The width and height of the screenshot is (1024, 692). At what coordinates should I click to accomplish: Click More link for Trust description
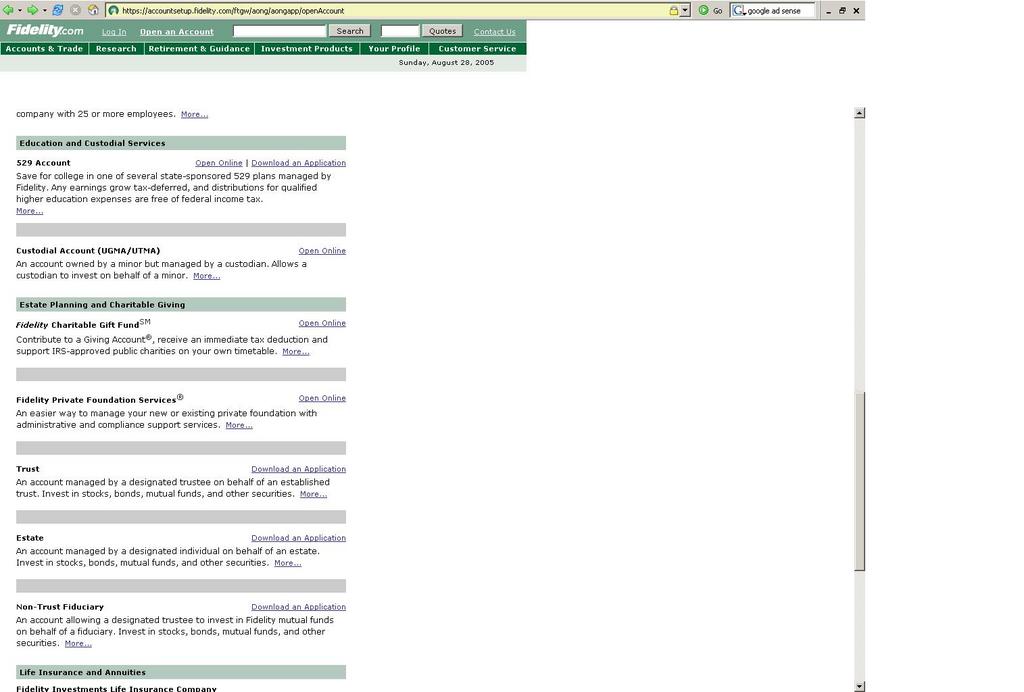313,494
